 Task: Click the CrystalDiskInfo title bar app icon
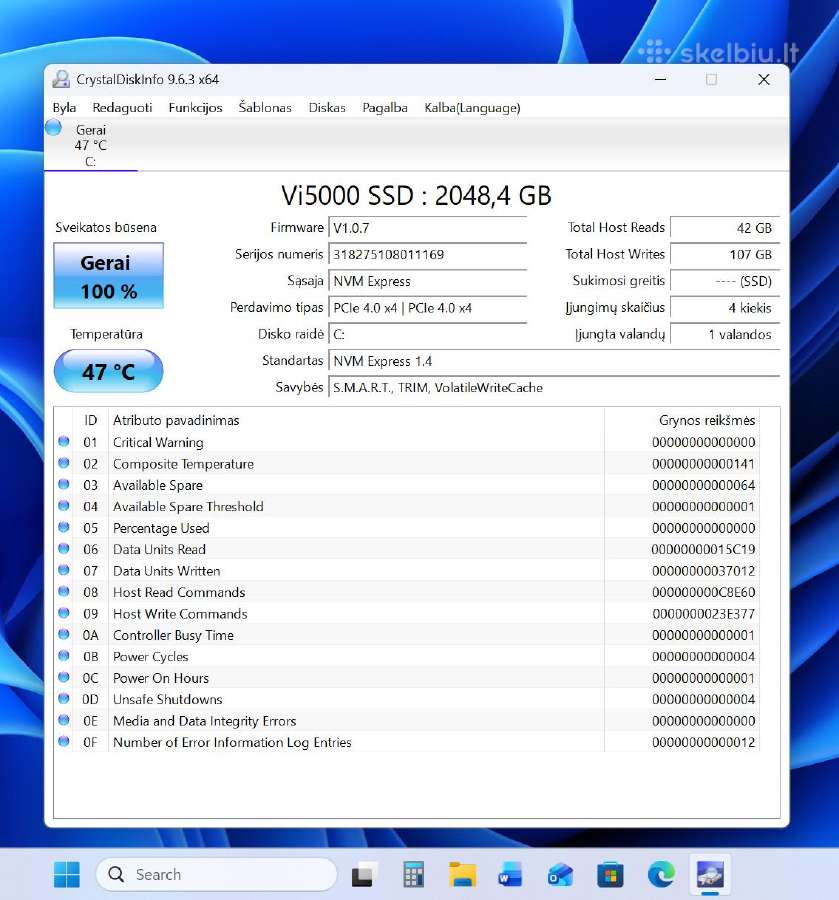[x=61, y=79]
